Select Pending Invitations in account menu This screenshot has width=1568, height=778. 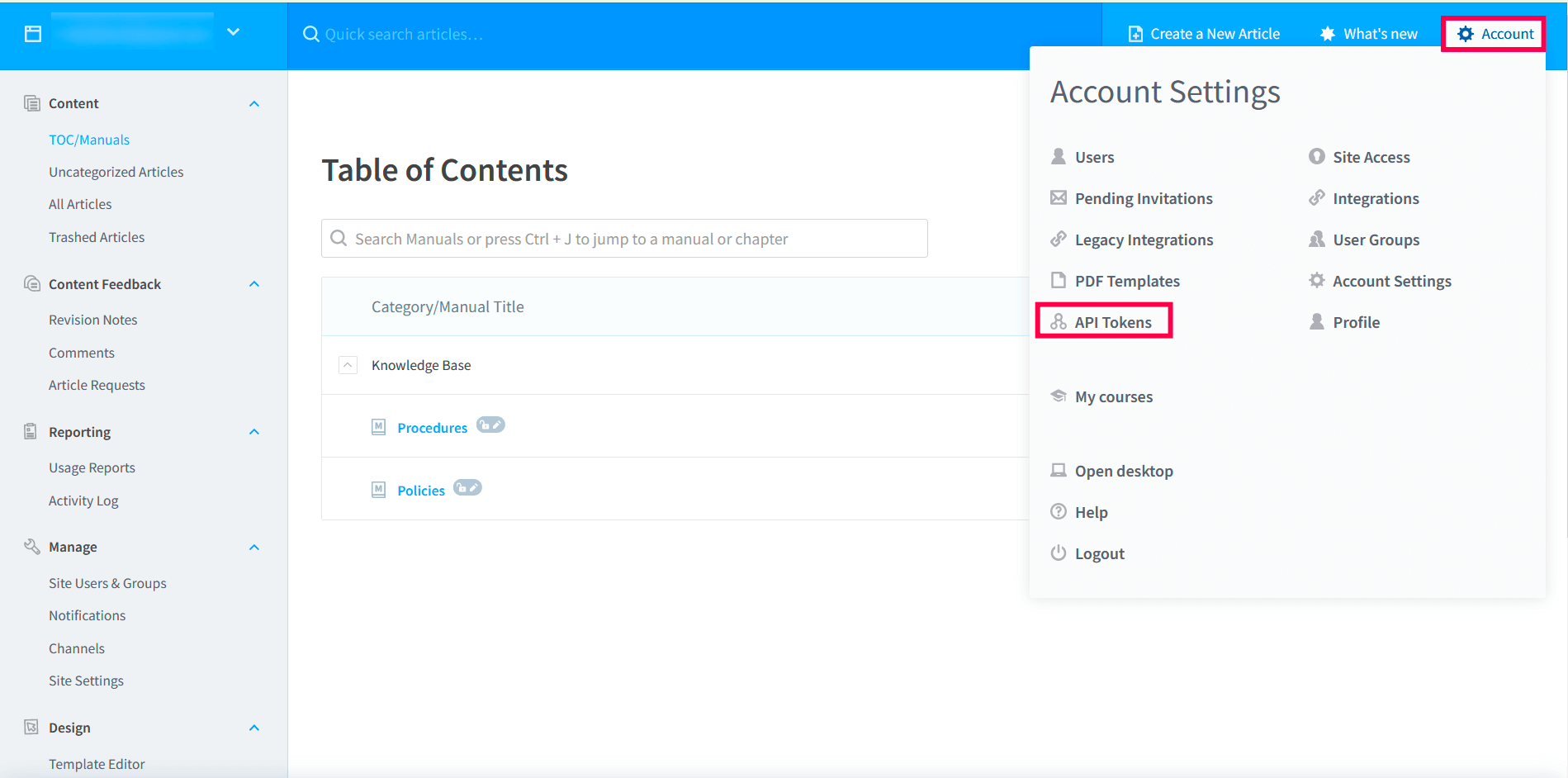click(x=1143, y=198)
